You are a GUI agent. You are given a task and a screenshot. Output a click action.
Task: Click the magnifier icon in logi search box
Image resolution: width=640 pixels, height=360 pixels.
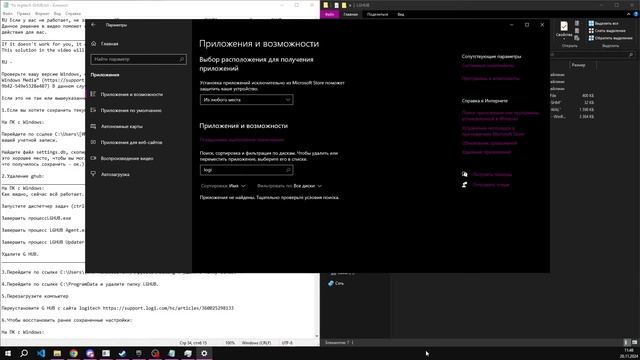[x=288, y=170]
